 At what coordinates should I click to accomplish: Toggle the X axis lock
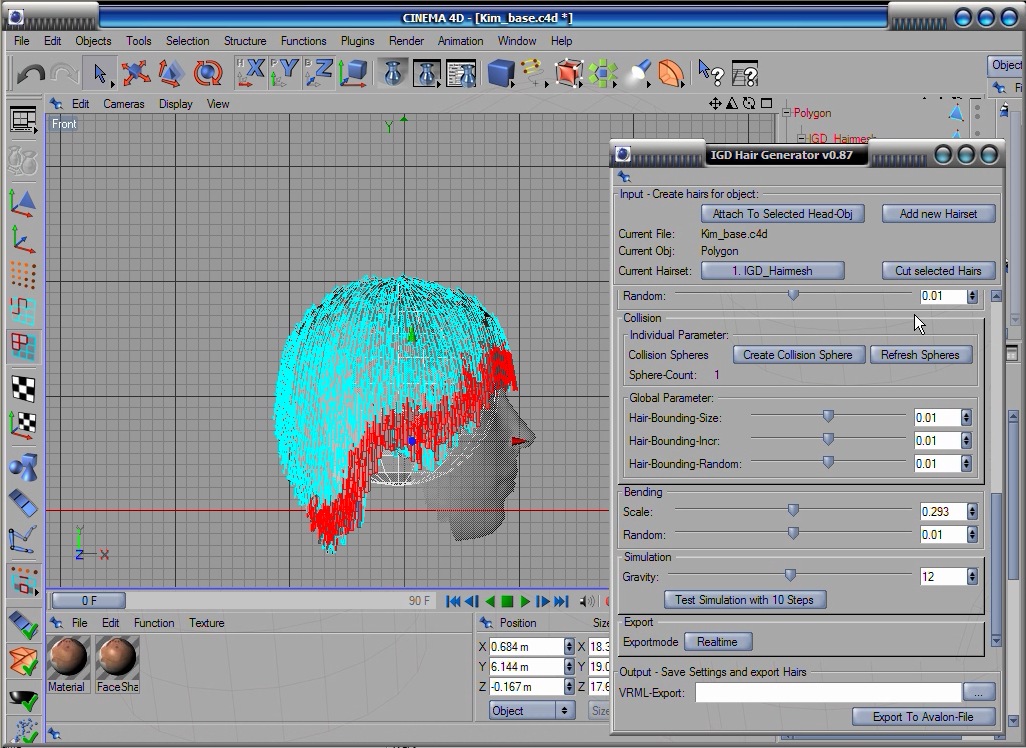251,73
